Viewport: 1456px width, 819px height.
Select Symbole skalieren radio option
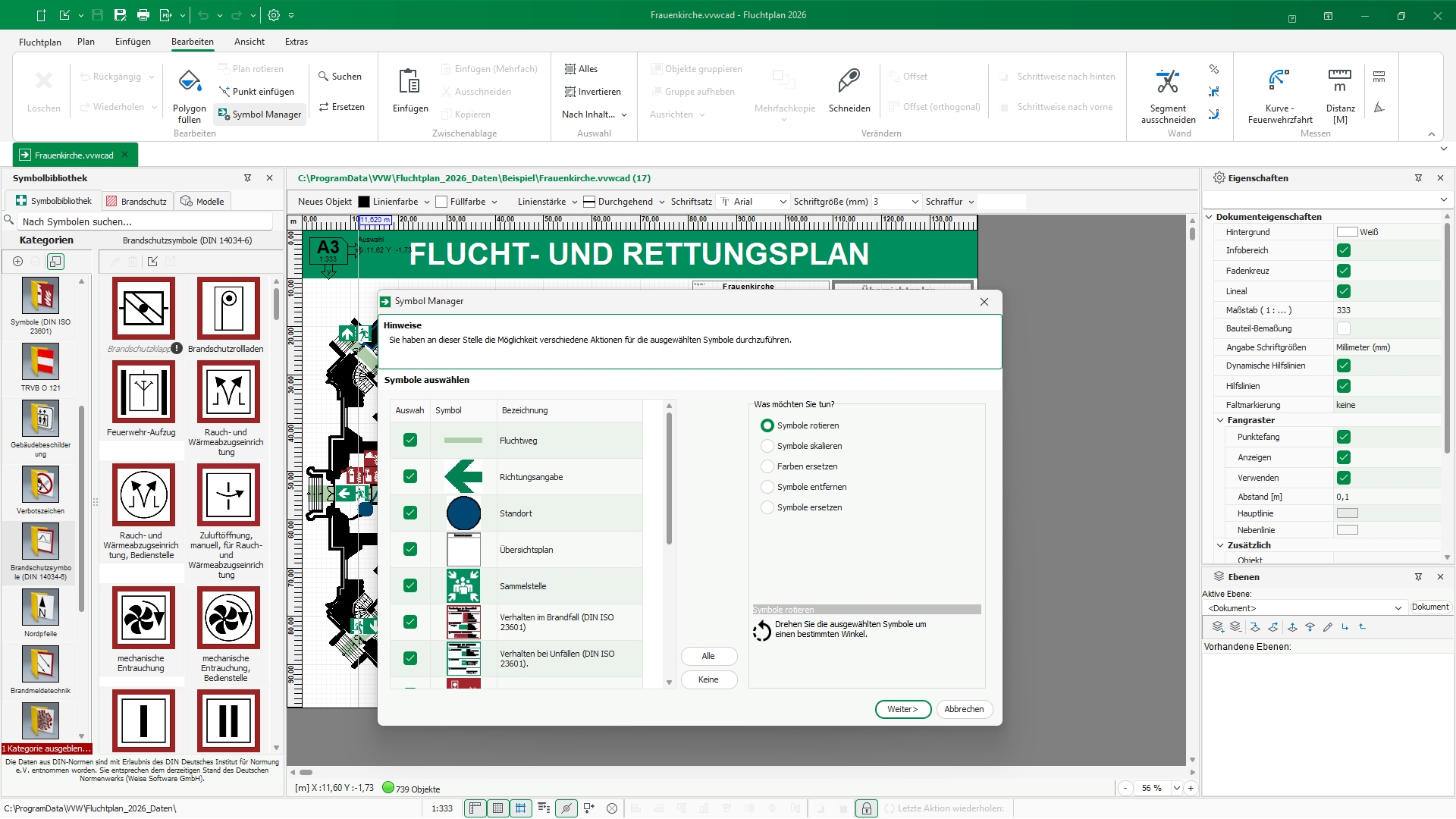pos(767,446)
